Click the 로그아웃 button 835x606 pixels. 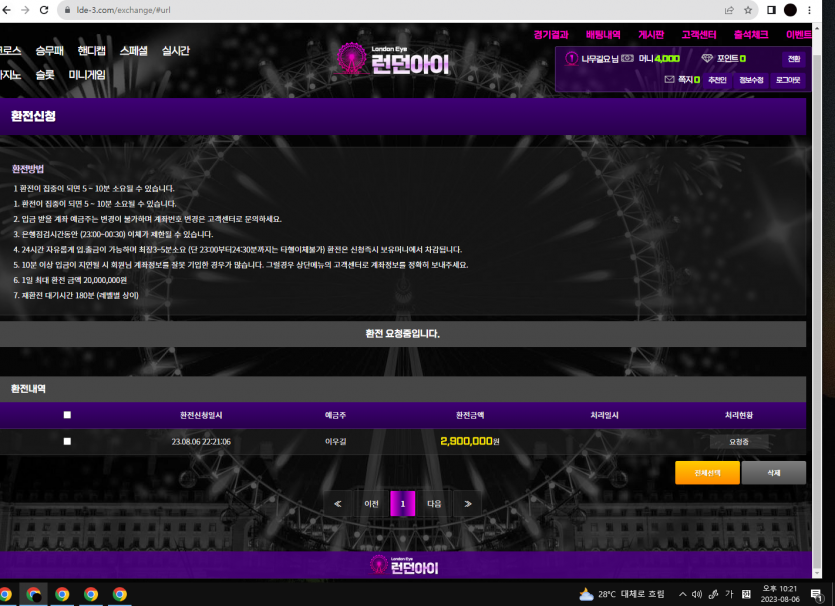pos(787,79)
